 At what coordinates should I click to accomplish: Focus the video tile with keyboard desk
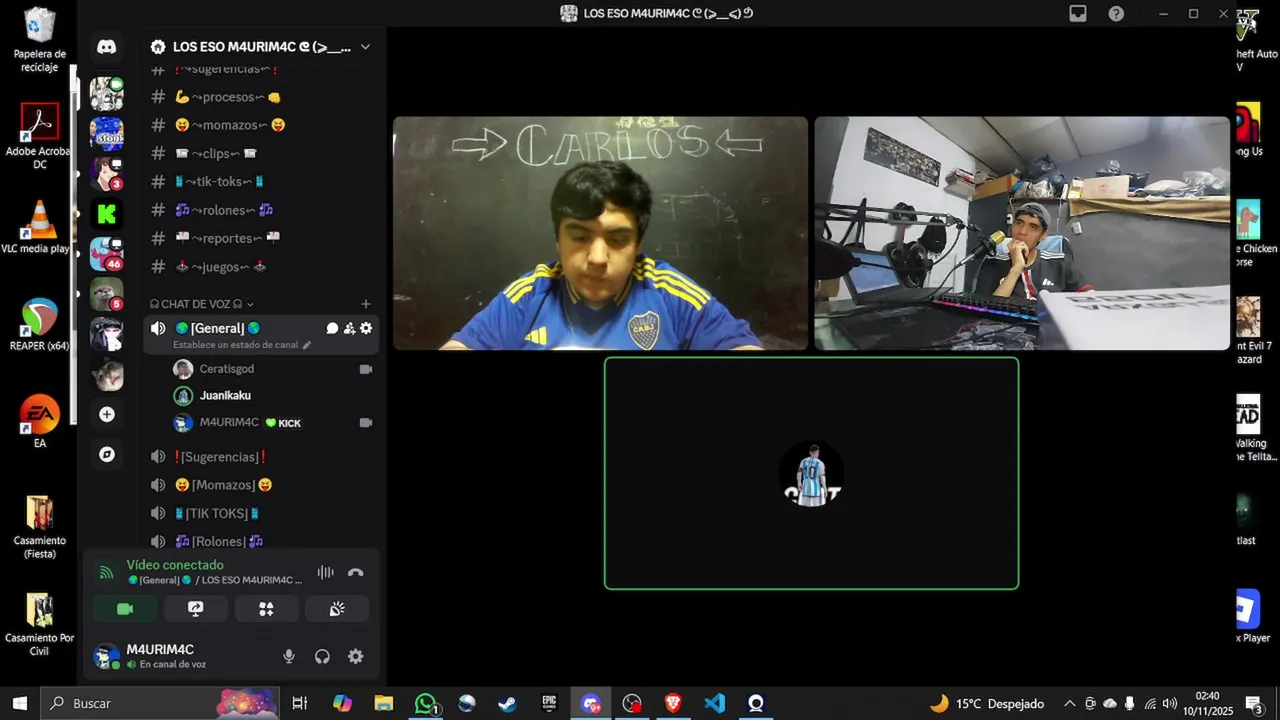pyautogui.click(x=1022, y=233)
